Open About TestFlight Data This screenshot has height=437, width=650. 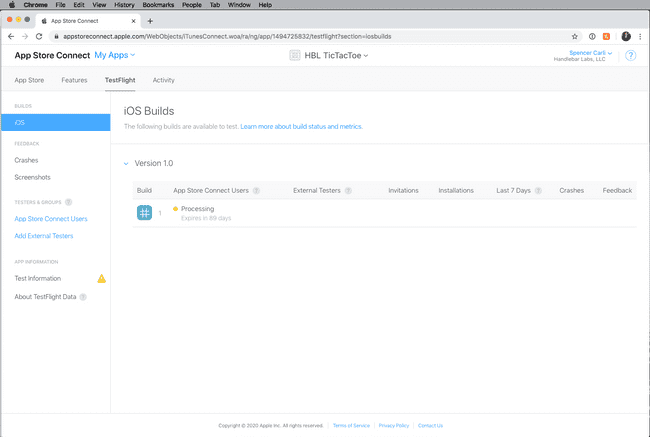pyautogui.click(x=45, y=296)
